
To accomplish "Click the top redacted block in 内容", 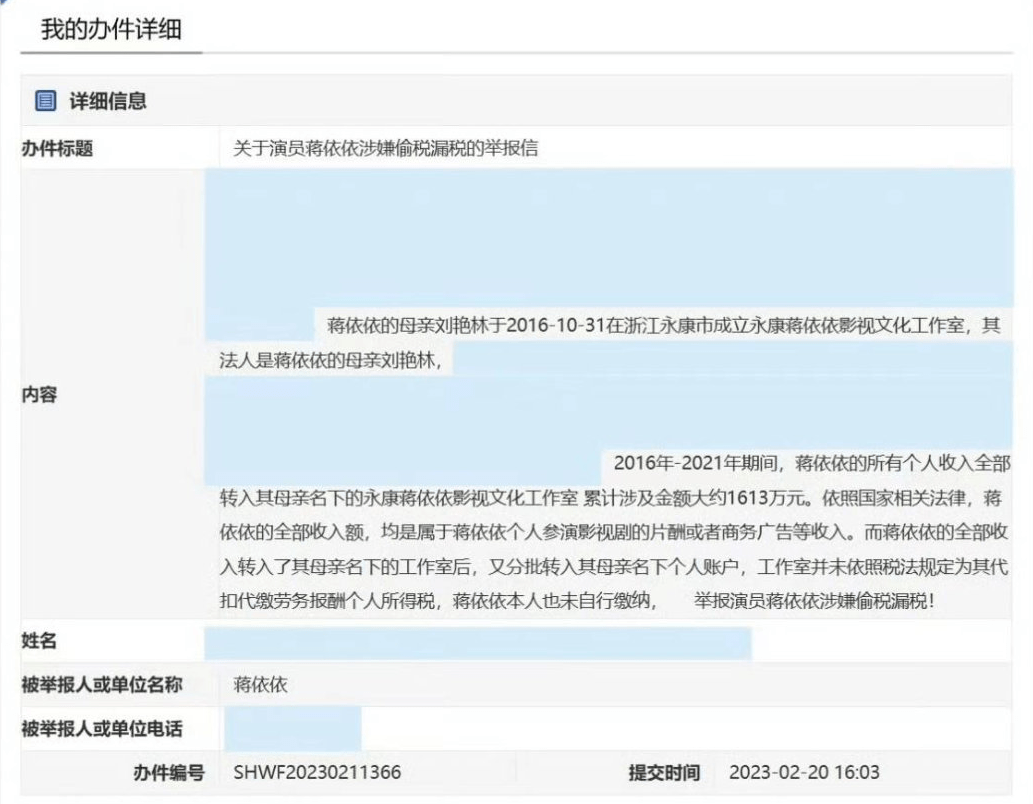I will [610, 240].
